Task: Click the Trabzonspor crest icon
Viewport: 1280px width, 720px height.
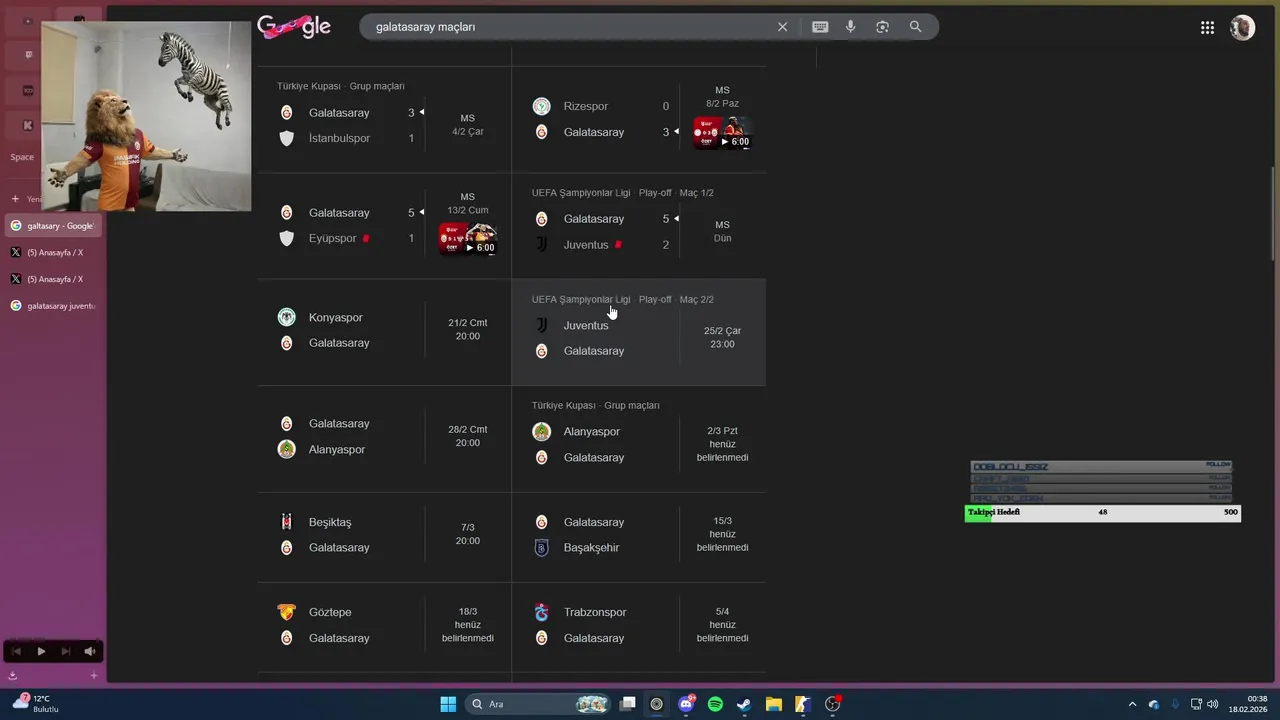Action: 541,612
